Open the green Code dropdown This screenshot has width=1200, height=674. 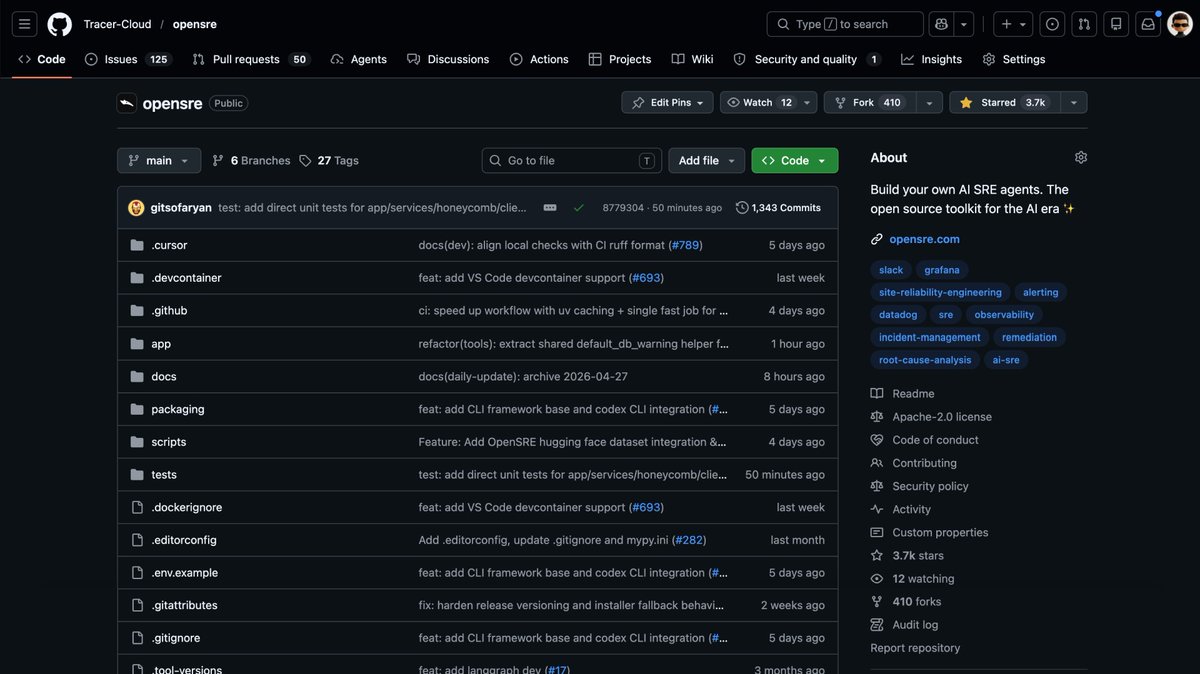coord(795,160)
